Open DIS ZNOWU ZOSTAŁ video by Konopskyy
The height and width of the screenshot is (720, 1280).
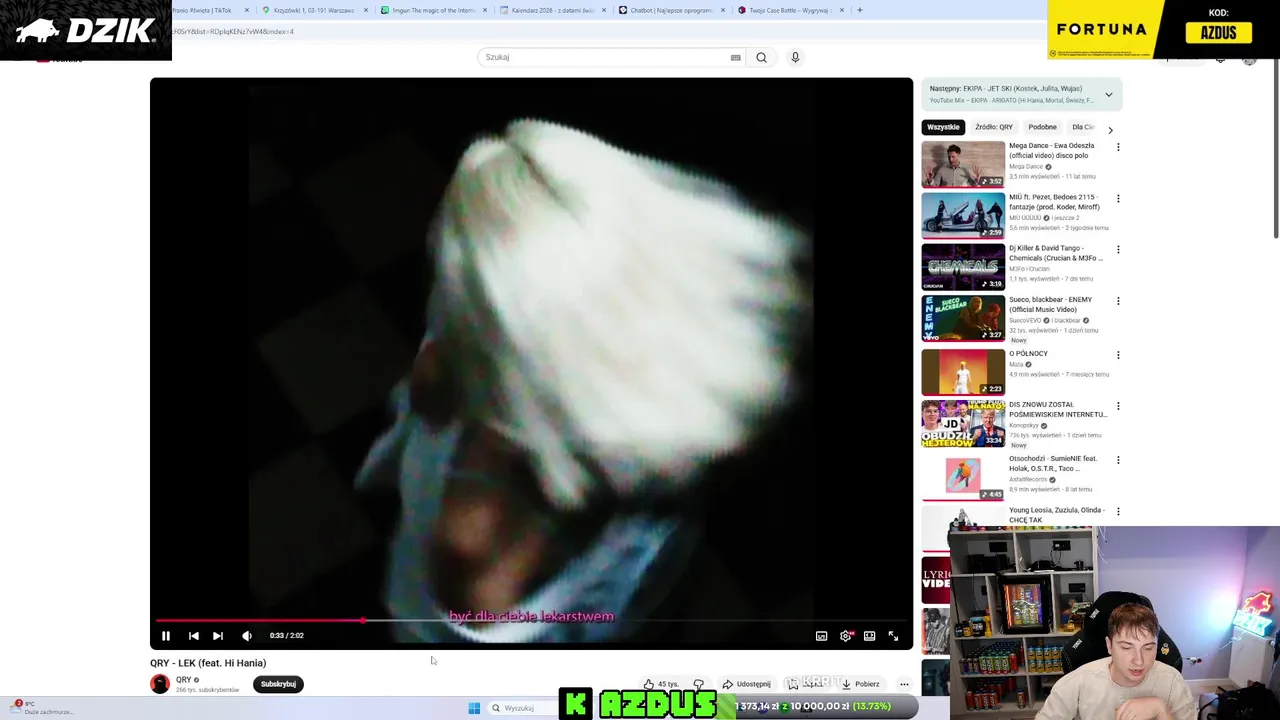[1057, 410]
